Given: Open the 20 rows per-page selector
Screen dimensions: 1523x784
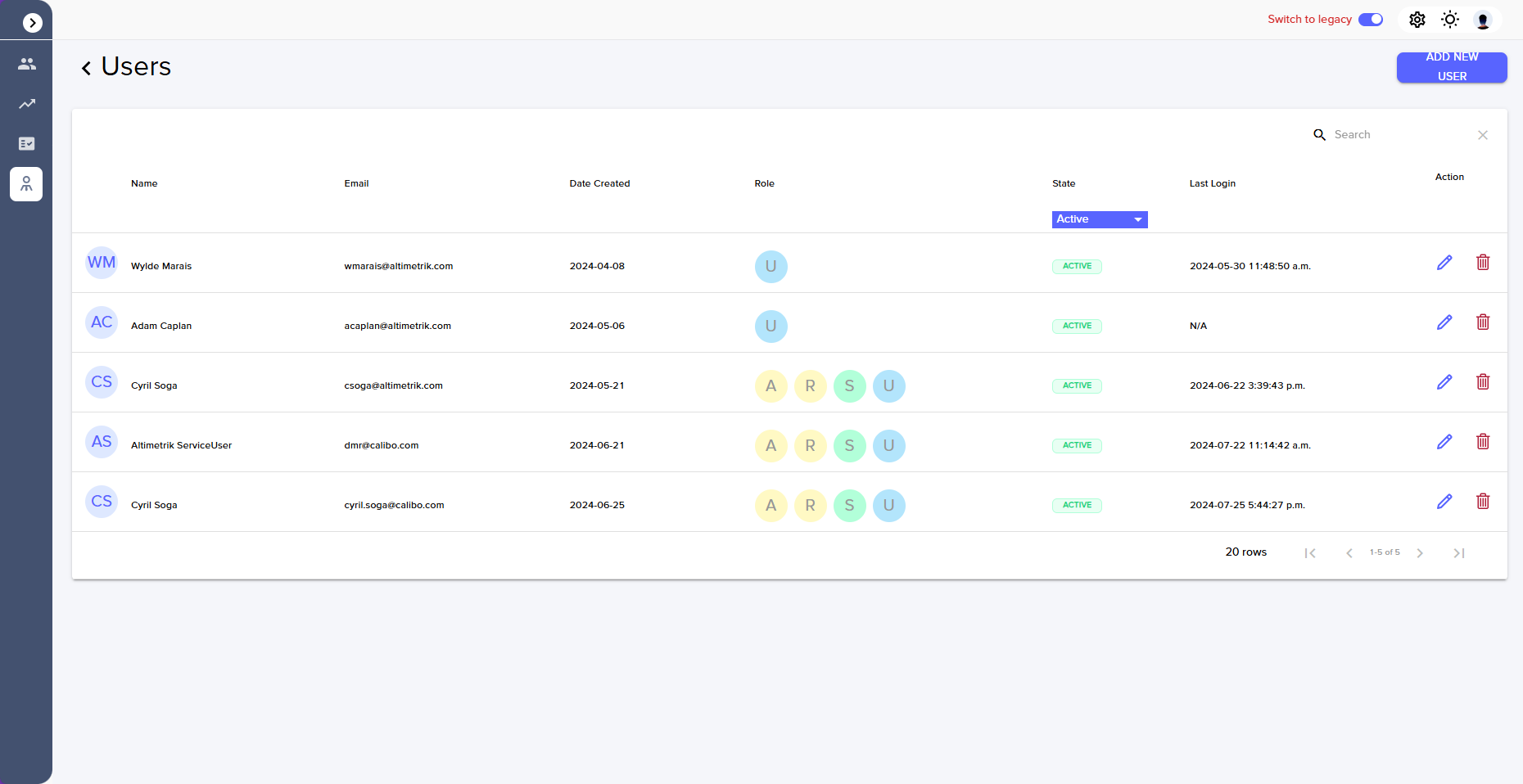Looking at the screenshot, I should pyautogui.click(x=1245, y=552).
